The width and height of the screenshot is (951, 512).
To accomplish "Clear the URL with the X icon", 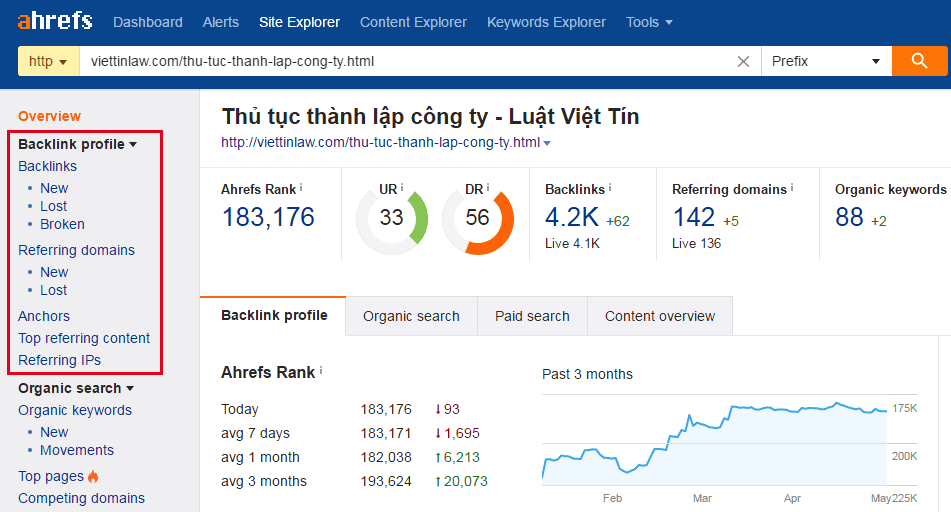I will [743, 61].
